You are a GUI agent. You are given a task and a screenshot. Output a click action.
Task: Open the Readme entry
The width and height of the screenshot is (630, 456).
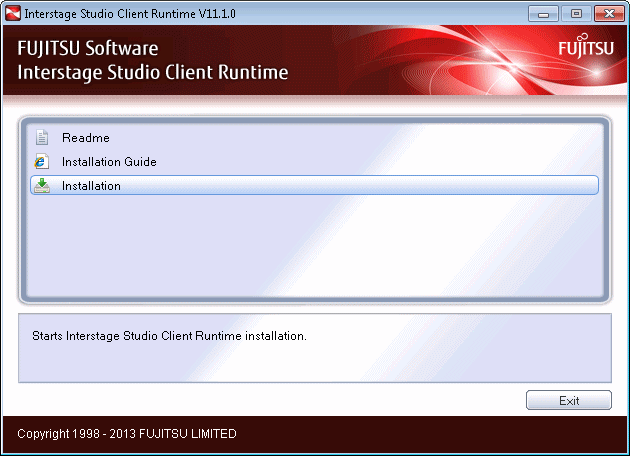tap(314, 138)
